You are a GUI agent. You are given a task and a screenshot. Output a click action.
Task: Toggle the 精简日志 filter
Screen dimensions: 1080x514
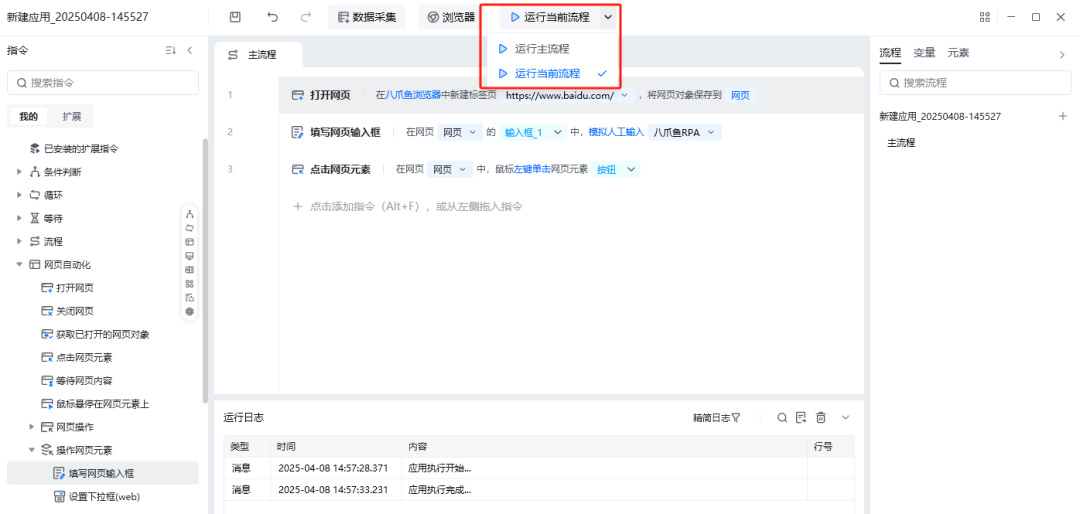coord(717,418)
